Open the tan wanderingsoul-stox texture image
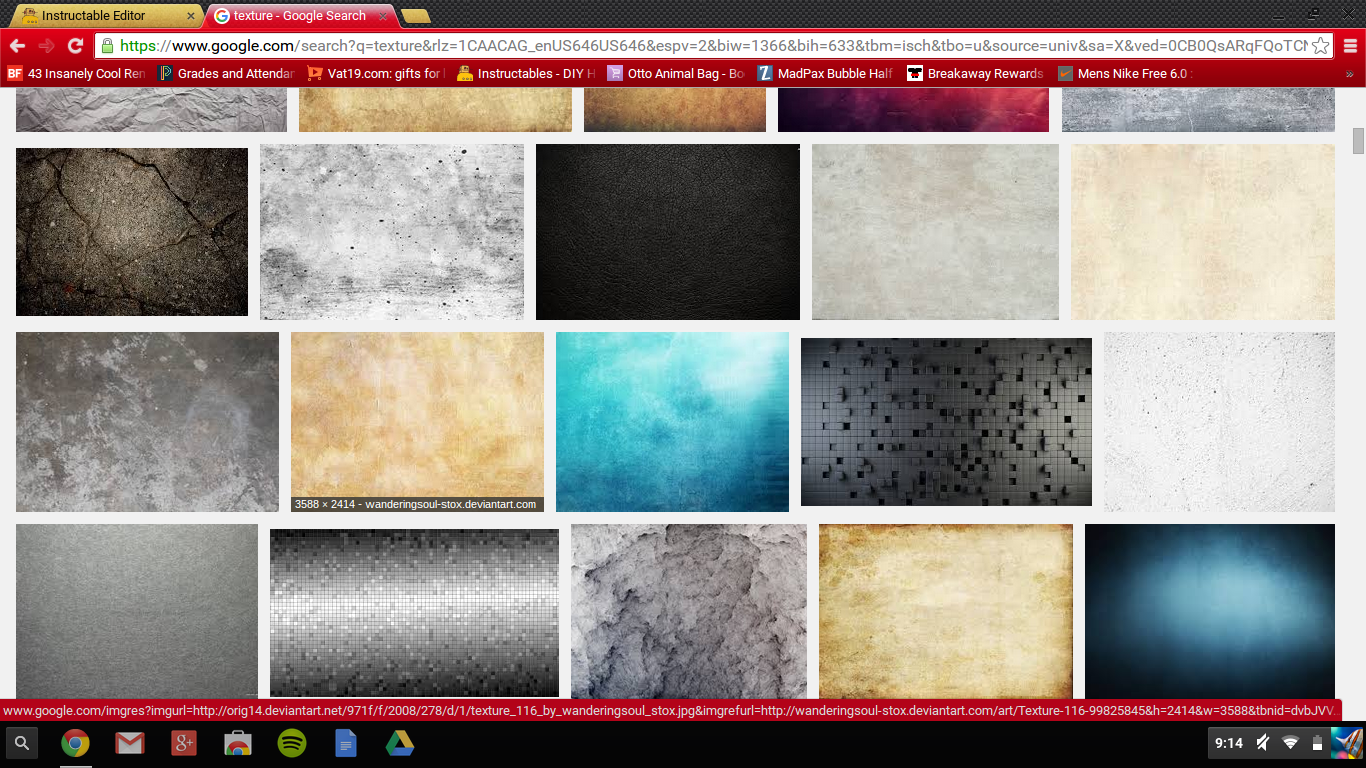 [x=417, y=422]
